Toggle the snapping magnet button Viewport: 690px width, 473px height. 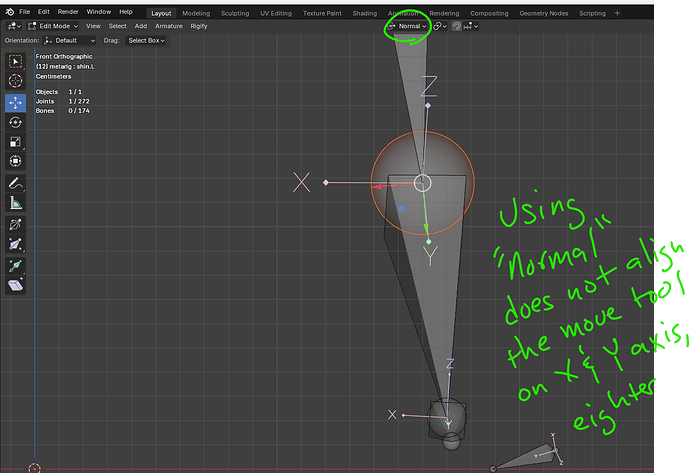click(x=457, y=26)
